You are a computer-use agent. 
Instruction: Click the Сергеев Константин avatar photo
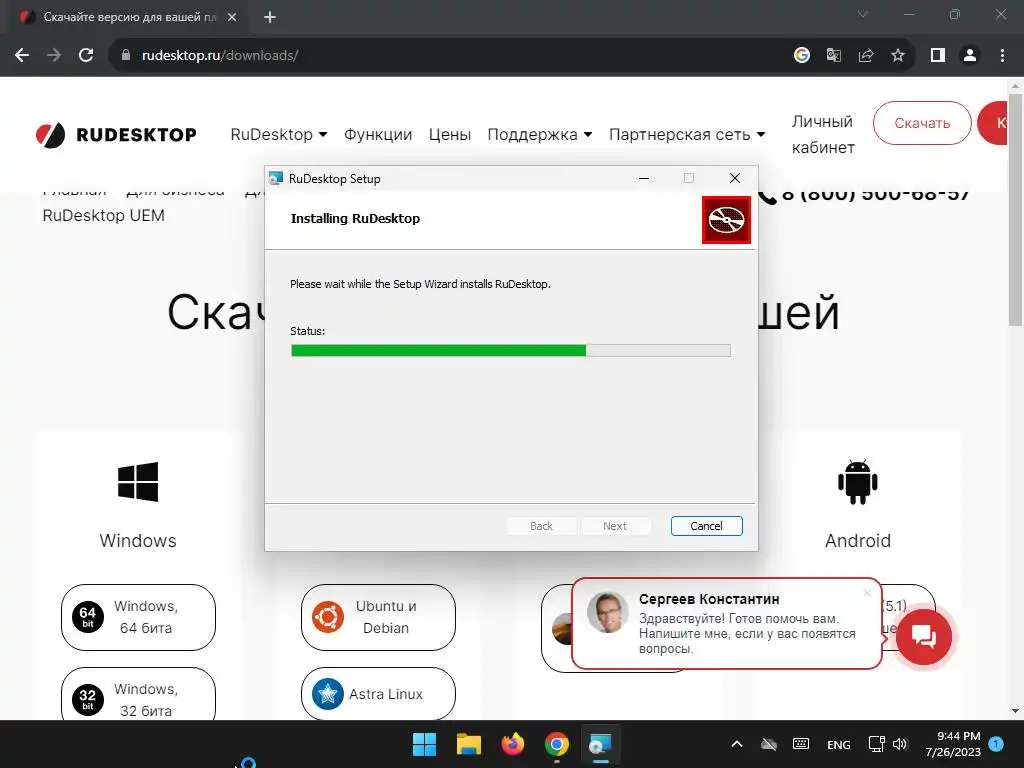[607, 613]
